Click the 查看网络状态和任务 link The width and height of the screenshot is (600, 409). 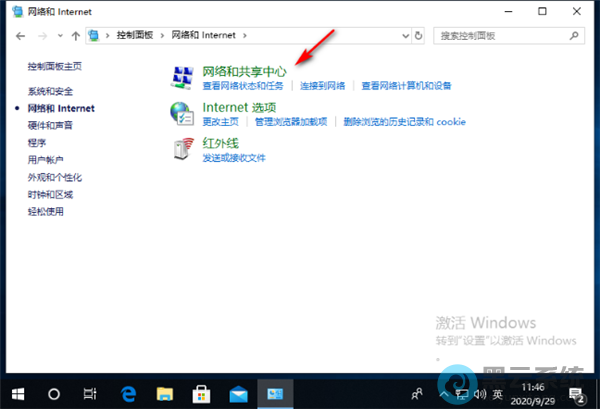coord(243,86)
